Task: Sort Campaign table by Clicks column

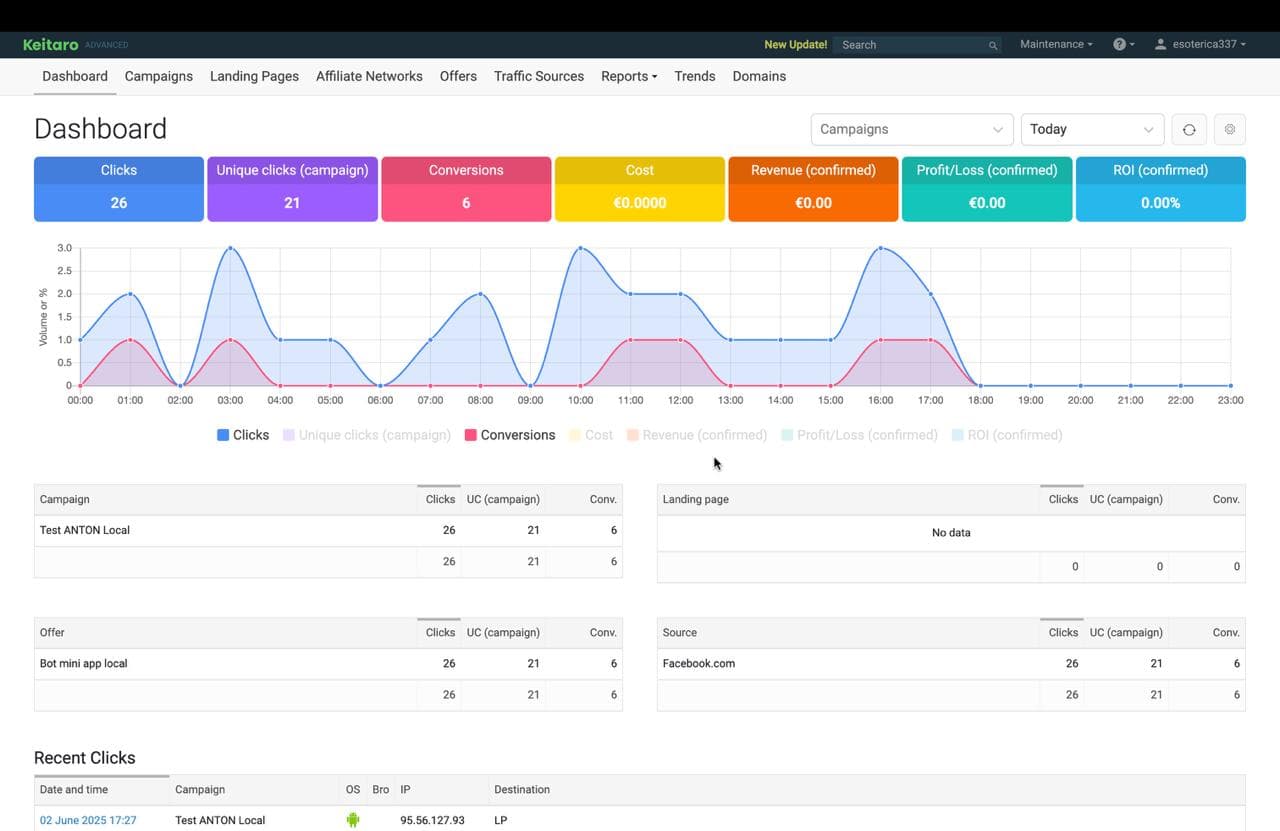Action: tap(440, 499)
